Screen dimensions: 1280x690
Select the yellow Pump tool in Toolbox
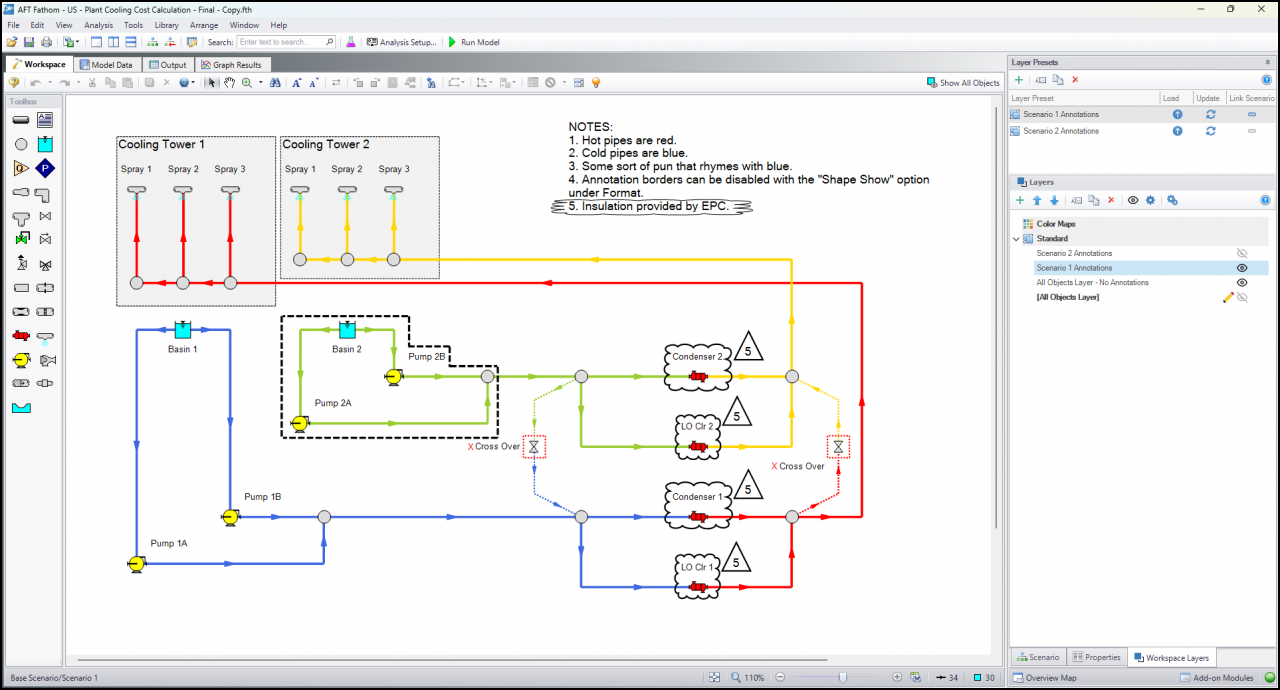21,360
